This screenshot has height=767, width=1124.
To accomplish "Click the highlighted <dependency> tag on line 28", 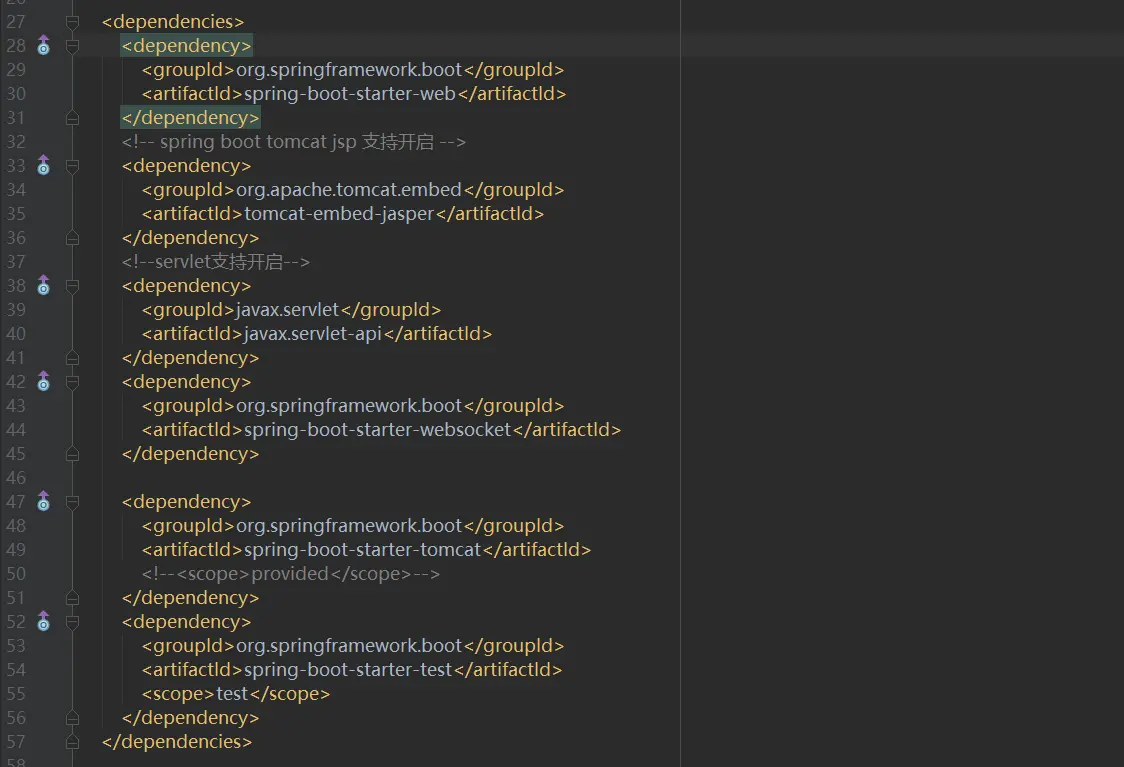I will pos(186,46).
